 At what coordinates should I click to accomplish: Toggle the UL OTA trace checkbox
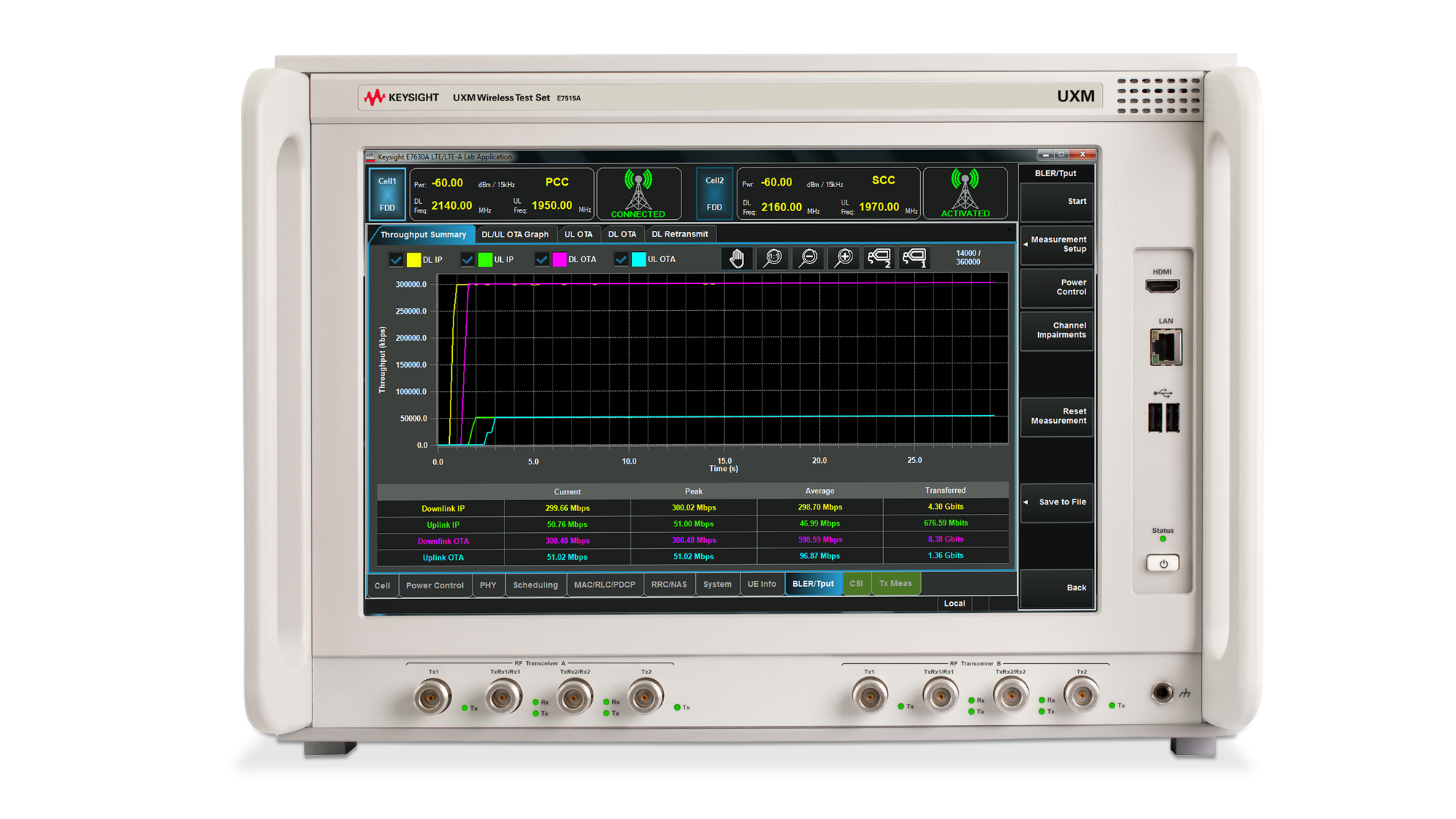pyautogui.click(x=621, y=260)
